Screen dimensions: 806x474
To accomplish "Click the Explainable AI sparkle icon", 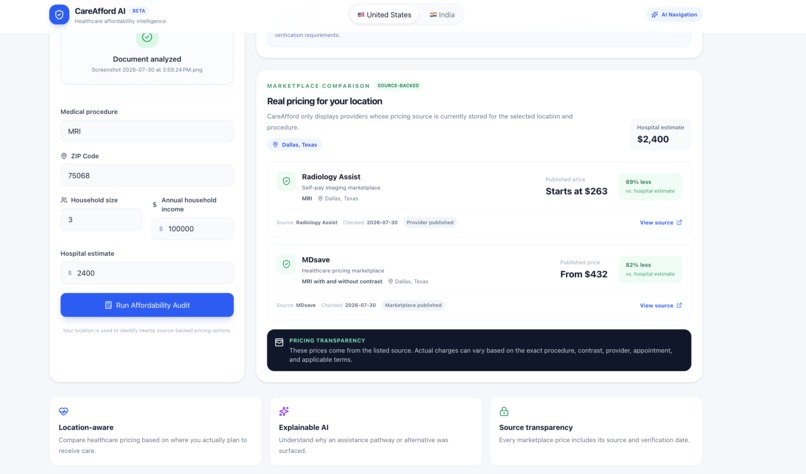I will point(284,411).
